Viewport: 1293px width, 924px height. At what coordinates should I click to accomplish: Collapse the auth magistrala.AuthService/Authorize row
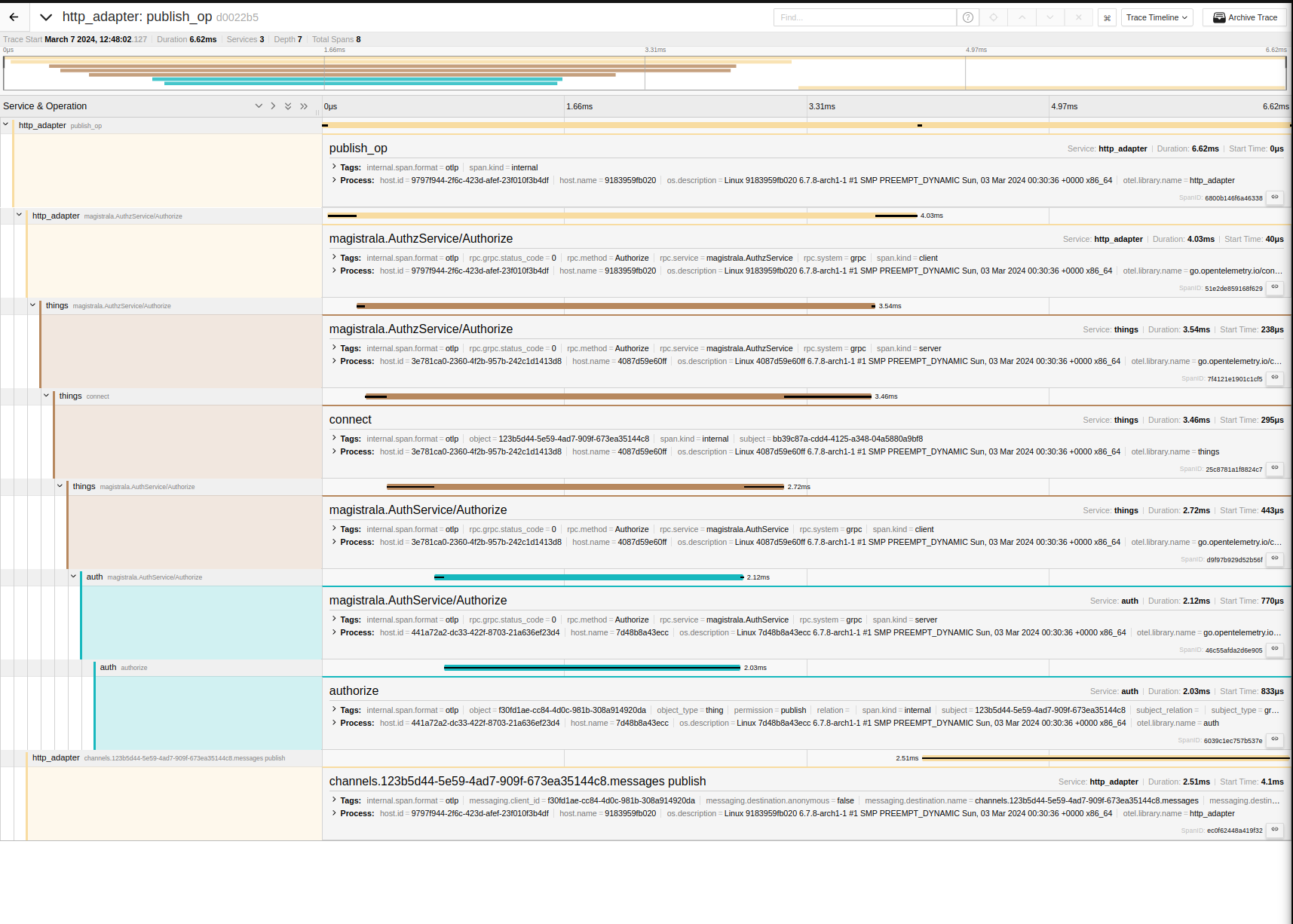click(x=73, y=577)
